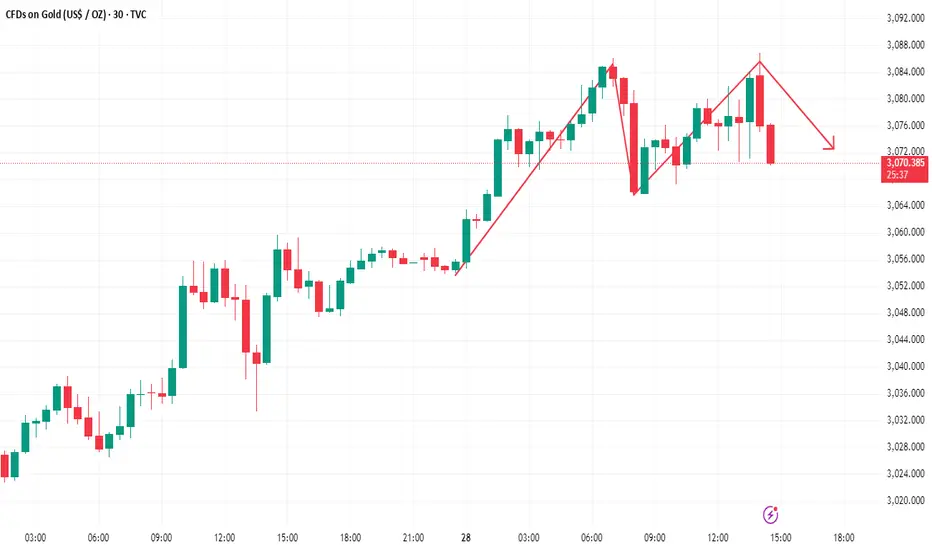Click the 3,084.000 price axis label

[x=905, y=72]
